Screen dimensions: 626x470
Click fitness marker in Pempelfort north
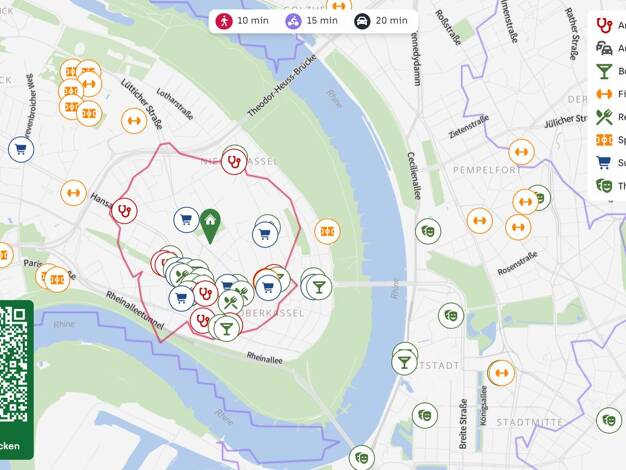(x=521, y=152)
